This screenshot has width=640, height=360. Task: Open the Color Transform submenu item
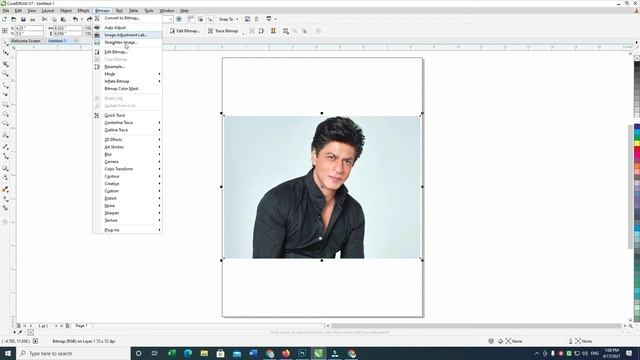[127, 169]
